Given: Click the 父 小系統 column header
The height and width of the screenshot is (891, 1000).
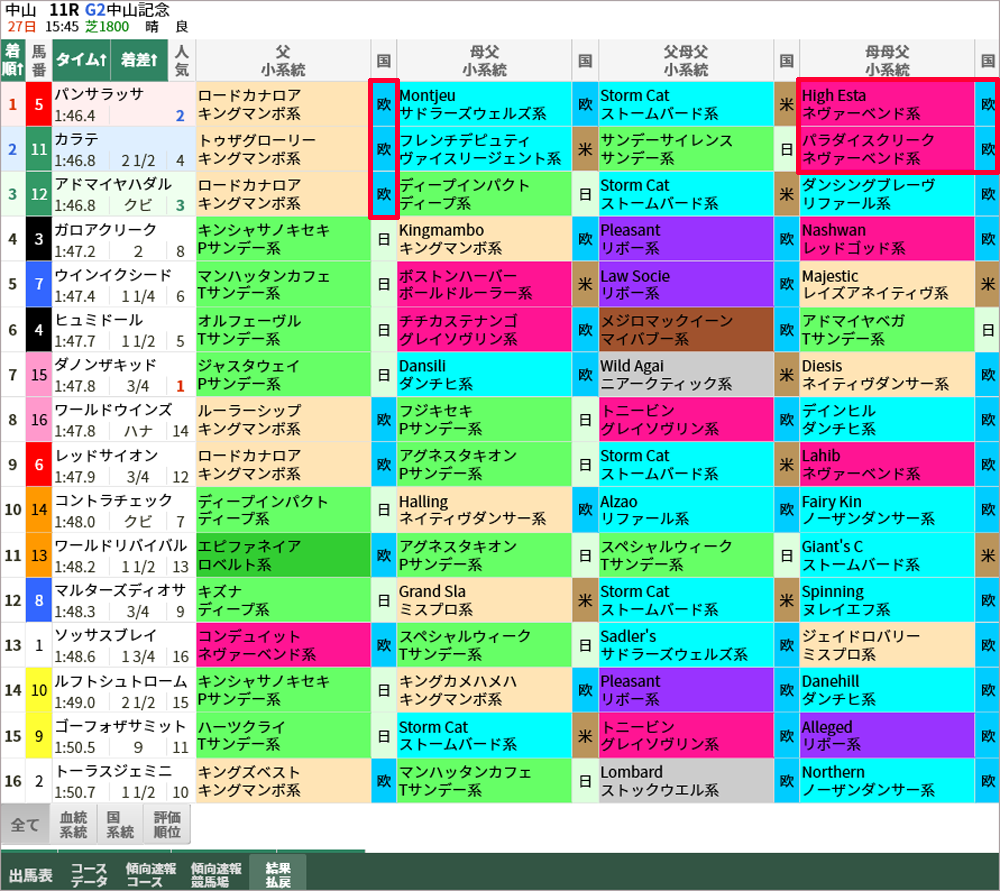Looking at the screenshot, I should tap(283, 60).
